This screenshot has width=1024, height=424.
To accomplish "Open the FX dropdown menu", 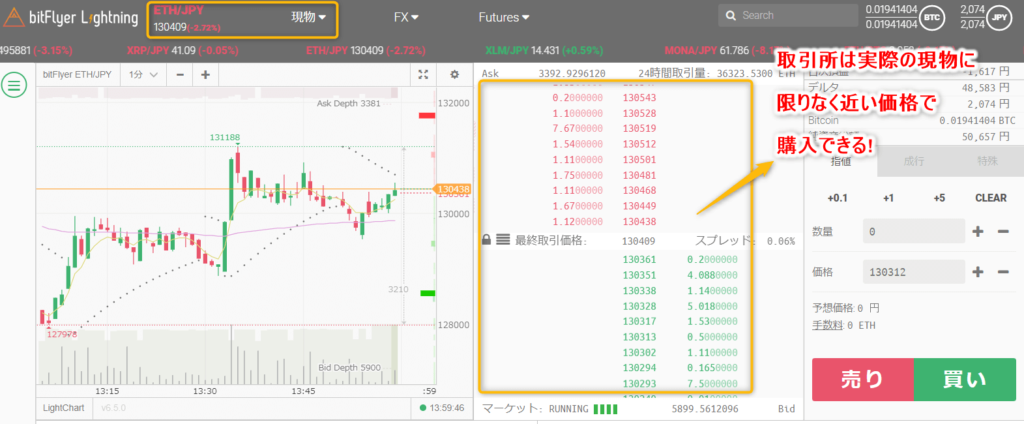I will click(x=406, y=18).
